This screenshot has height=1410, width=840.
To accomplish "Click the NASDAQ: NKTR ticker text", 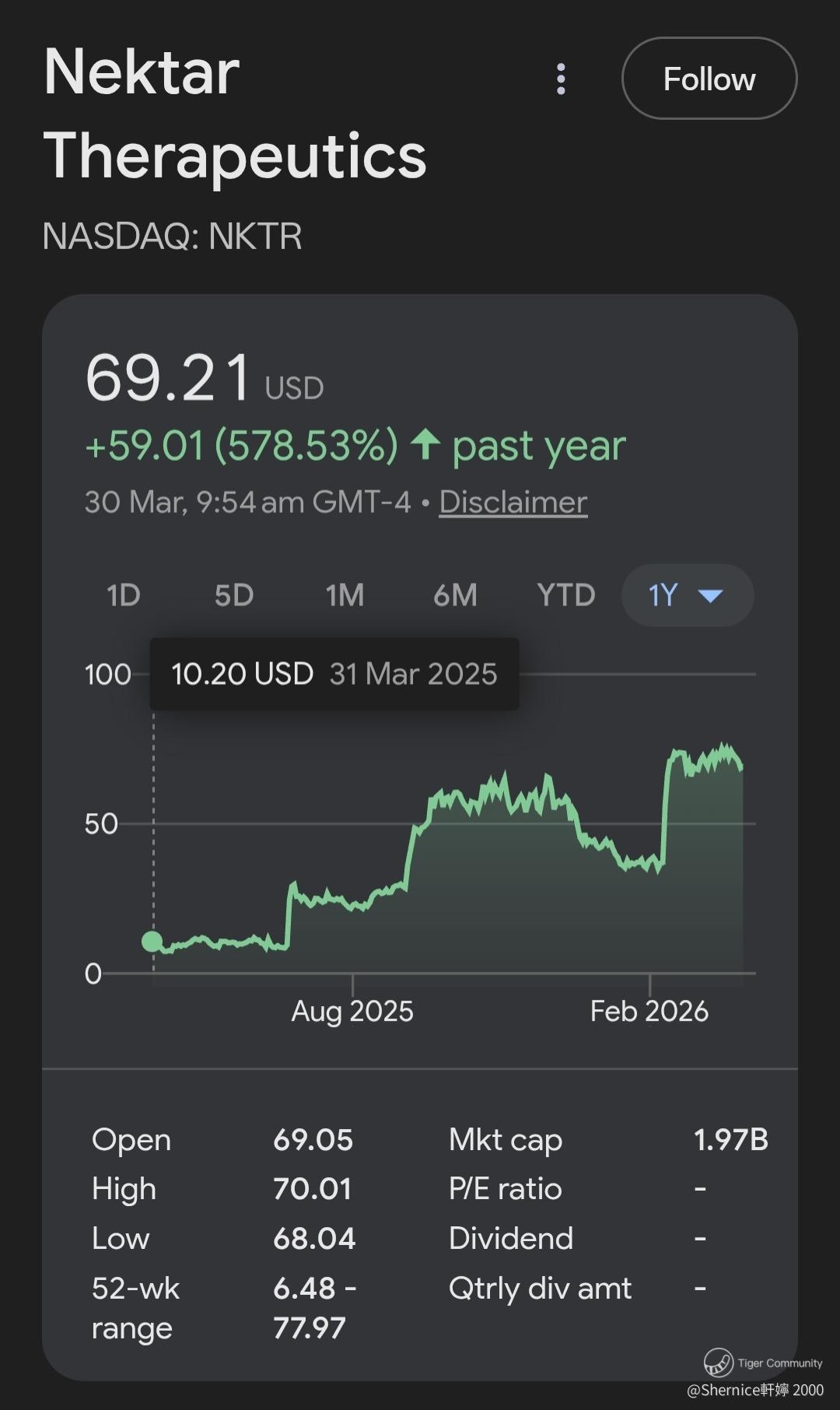I will [x=172, y=237].
